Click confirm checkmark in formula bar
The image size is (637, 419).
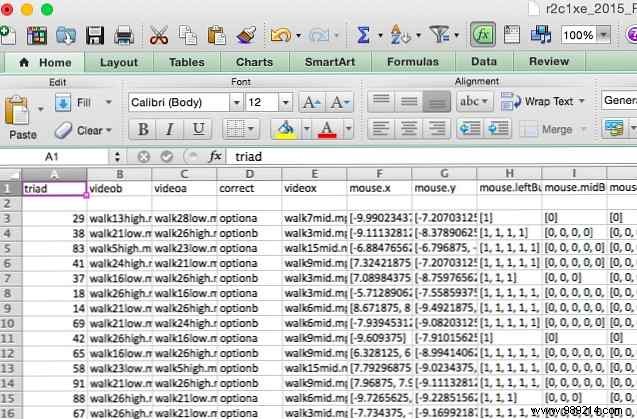tap(167, 156)
